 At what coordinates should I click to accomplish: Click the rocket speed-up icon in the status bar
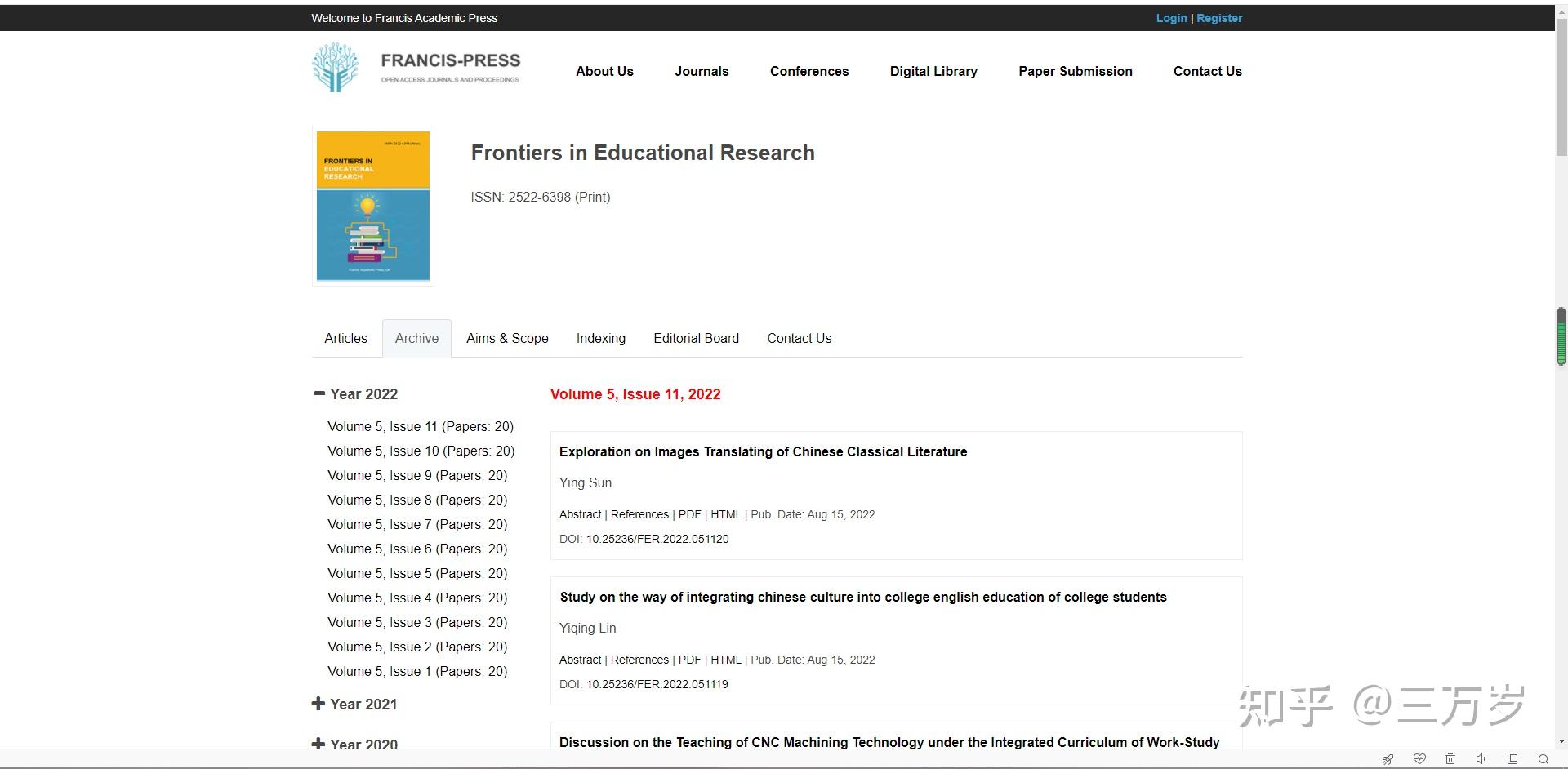pyautogui.click(x=1388, y=759)
